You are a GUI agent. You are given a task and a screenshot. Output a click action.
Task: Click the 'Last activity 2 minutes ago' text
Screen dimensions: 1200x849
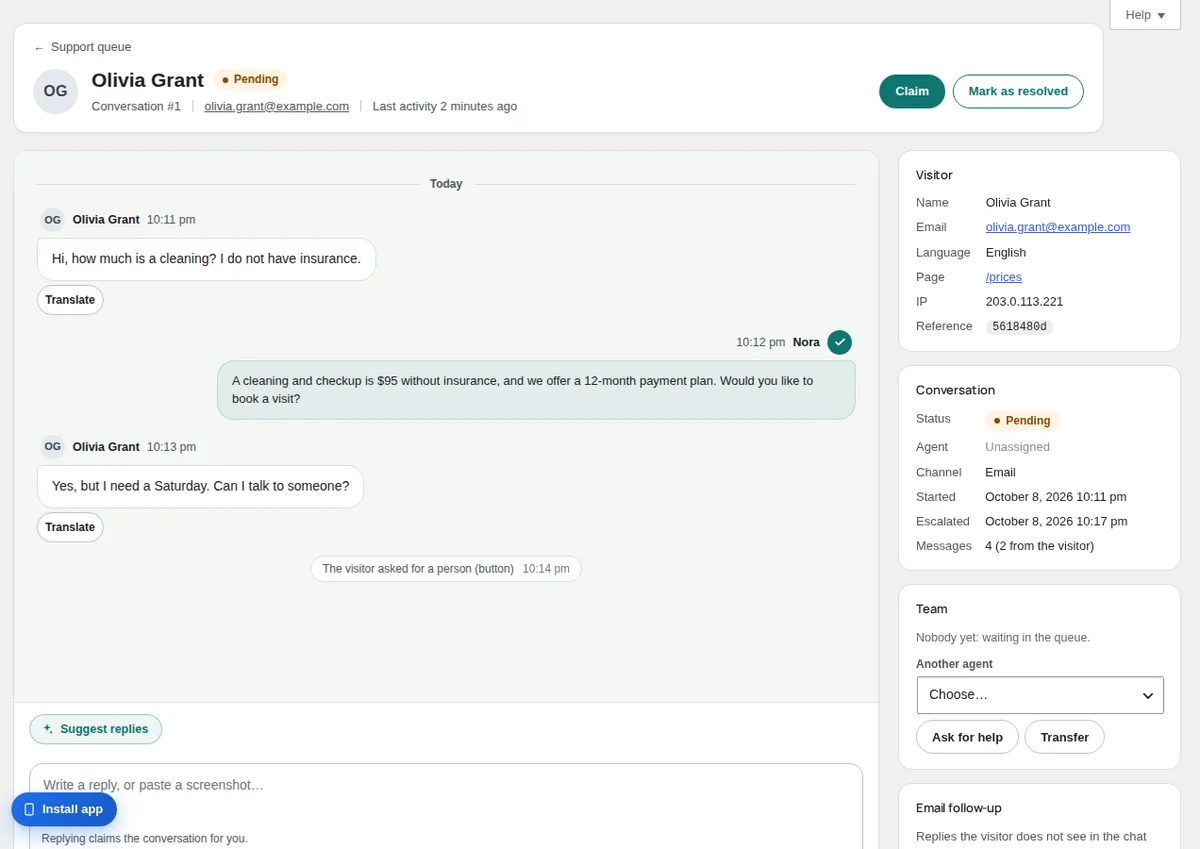tap(445, 106)
